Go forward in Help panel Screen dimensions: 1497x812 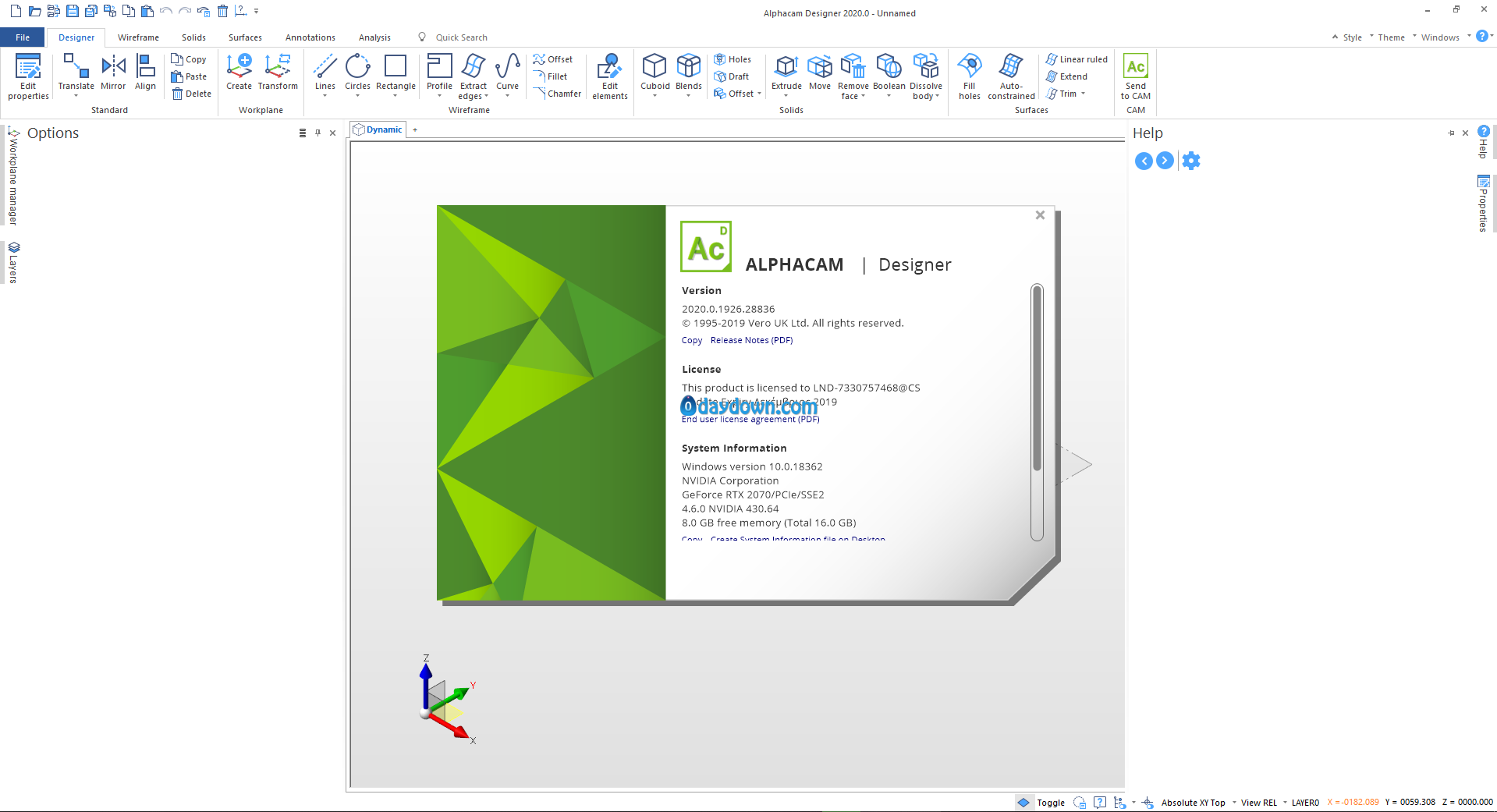1165,161
